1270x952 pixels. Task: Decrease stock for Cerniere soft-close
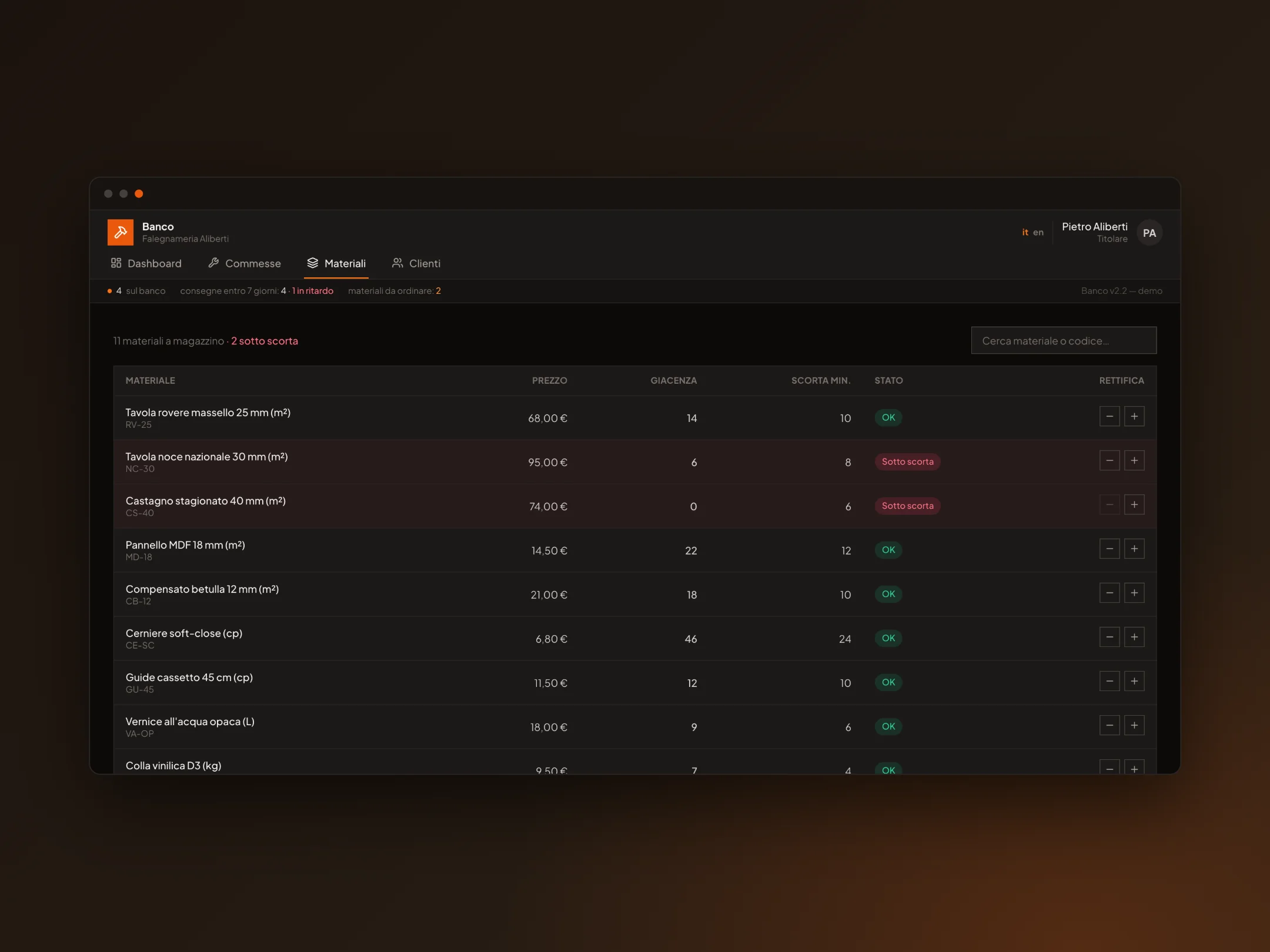[x=1109, y=637]
